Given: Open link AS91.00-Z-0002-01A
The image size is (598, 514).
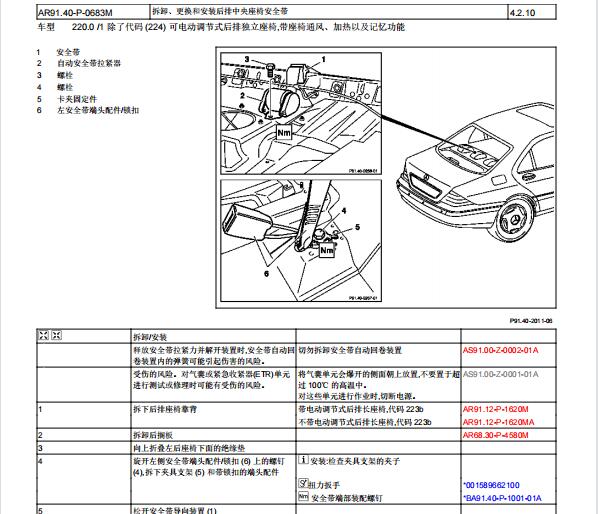Looking at the screenshot, I should point(500,350).
